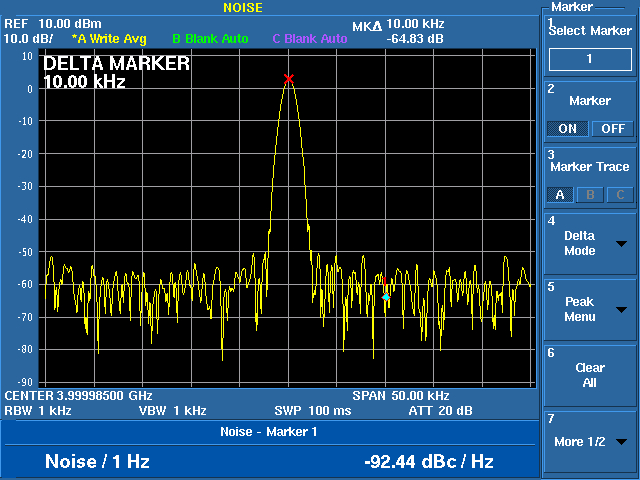This screenshot has width=640, height=480.
Task: Select the yellow A Write Avg trace label
Action: point(108,39)
